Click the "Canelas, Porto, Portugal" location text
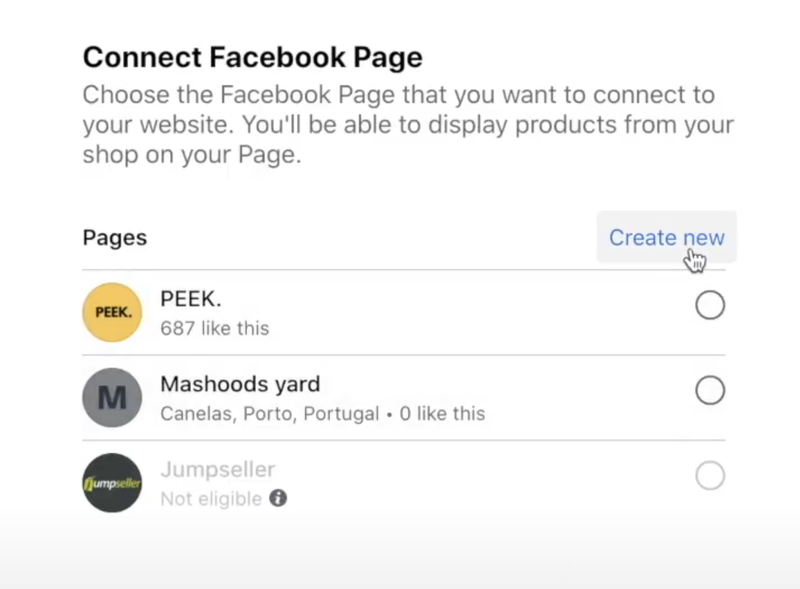This screenshot has width=800, height=589. pyautogui.click(x=269, y=413)
